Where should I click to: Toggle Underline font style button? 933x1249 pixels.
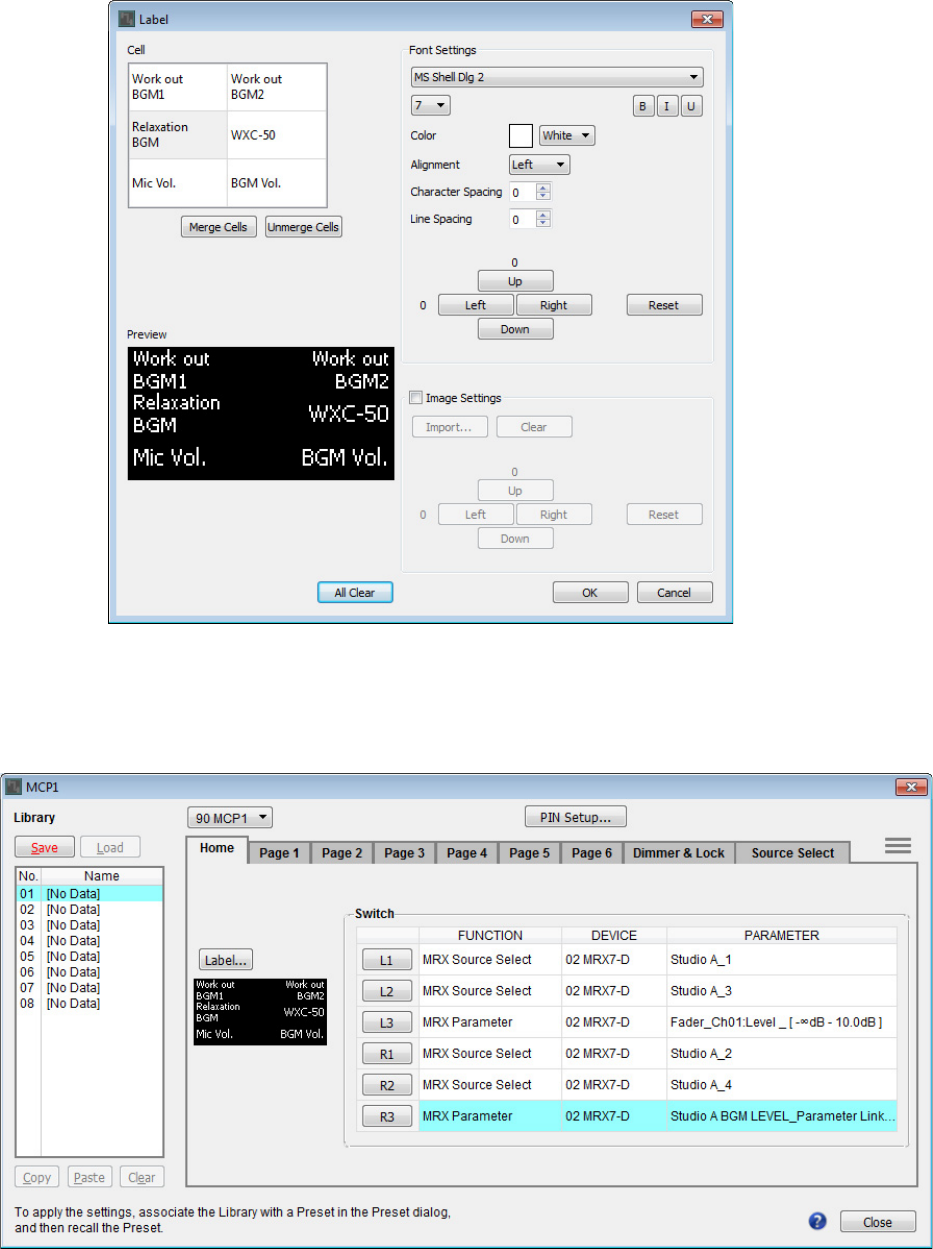click(x=692, y=107)
